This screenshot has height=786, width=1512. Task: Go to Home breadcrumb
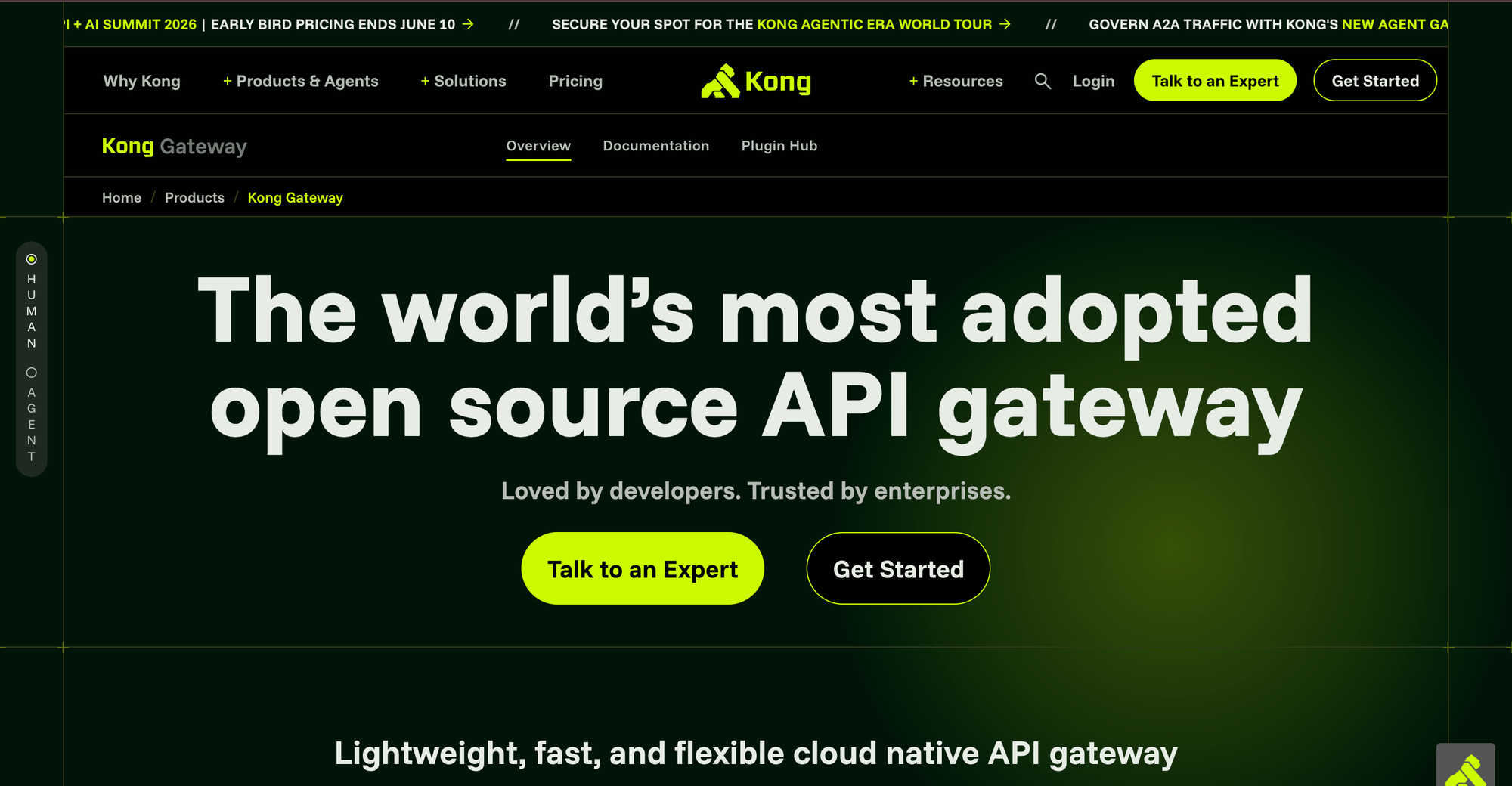tap(122, 197)
